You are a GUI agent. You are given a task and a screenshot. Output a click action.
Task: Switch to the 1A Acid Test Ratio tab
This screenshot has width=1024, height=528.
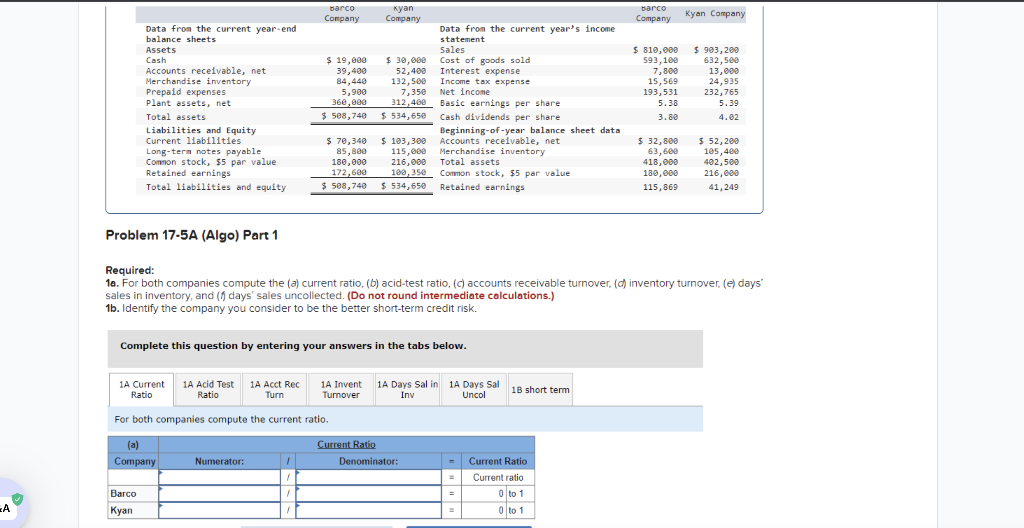point(208,389)
